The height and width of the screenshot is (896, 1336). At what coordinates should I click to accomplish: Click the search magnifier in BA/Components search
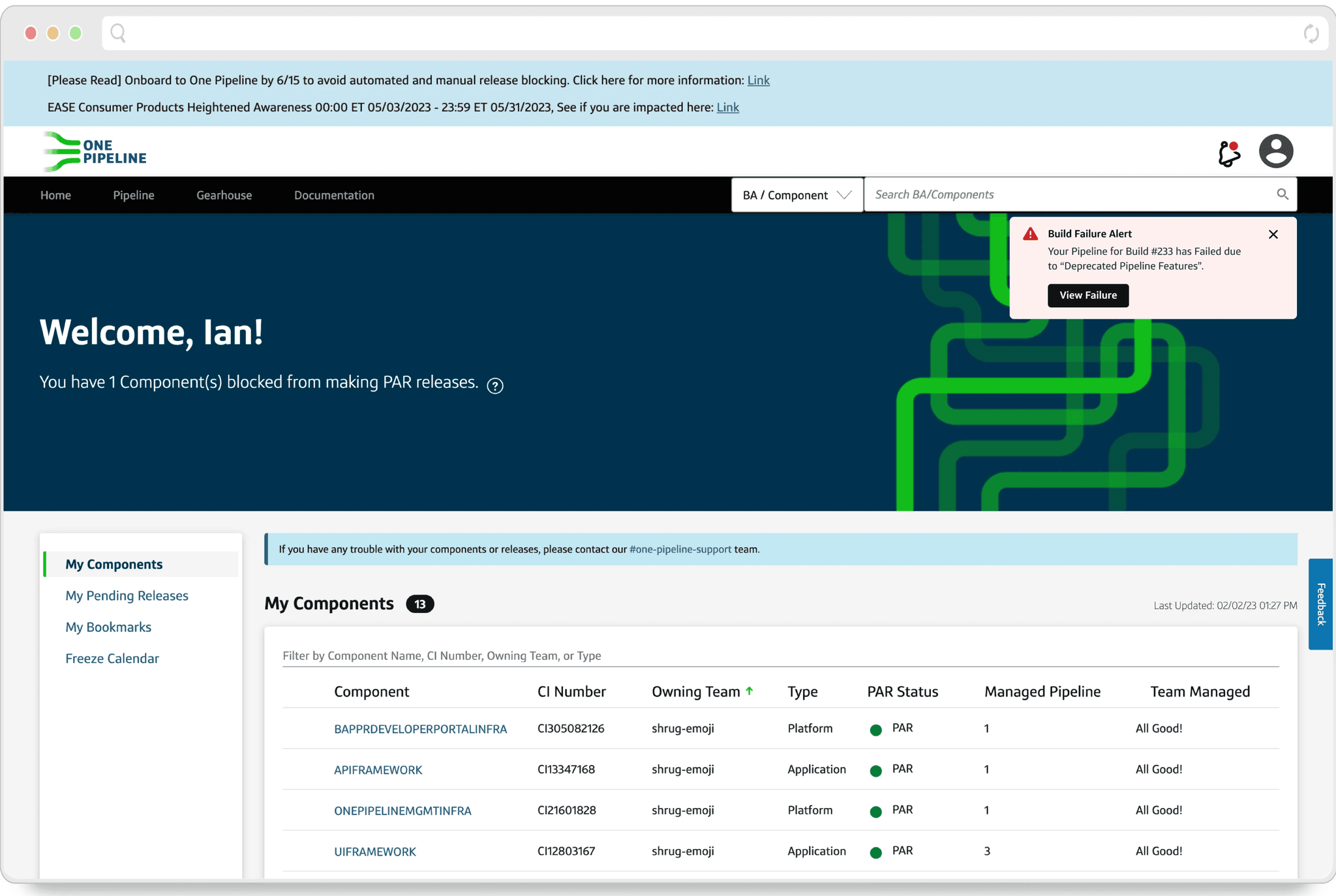(1283, 194)
